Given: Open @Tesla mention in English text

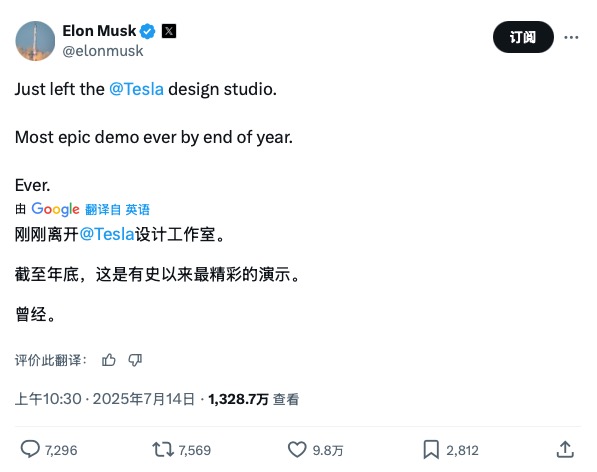Looking at the screenshot, I should click(136, 89).
